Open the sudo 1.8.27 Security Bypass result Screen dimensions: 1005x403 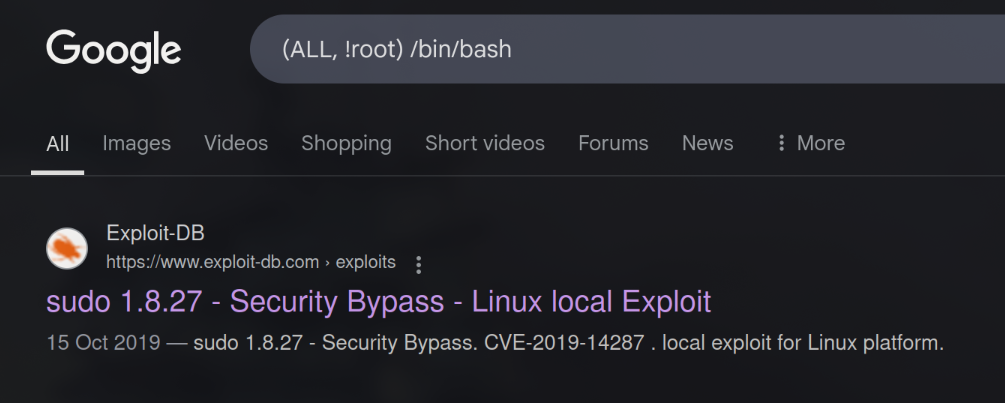[x=378, y=301]
